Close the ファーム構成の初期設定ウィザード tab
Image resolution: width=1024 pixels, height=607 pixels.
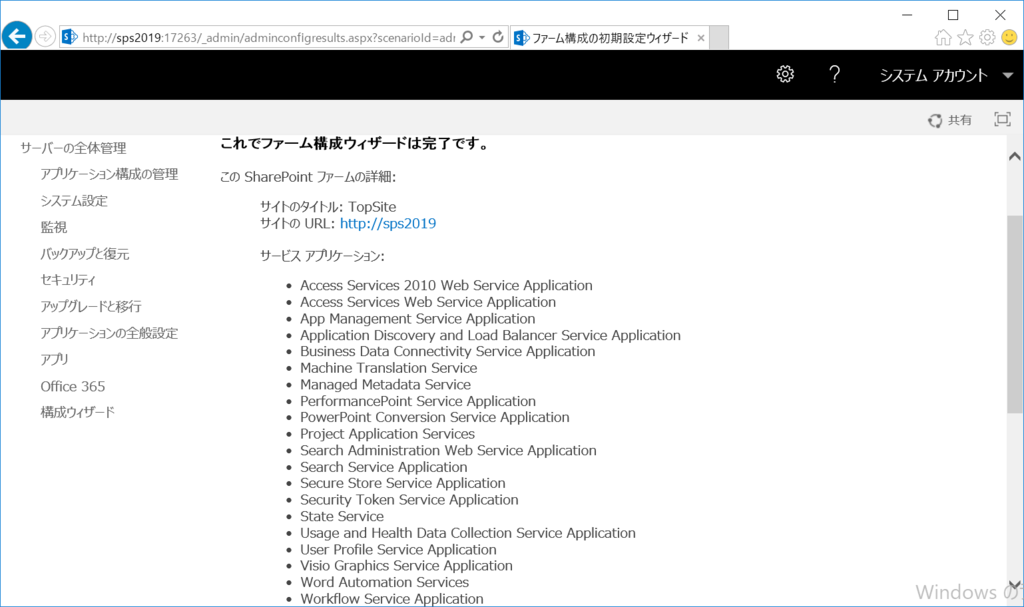pos(701,38)
